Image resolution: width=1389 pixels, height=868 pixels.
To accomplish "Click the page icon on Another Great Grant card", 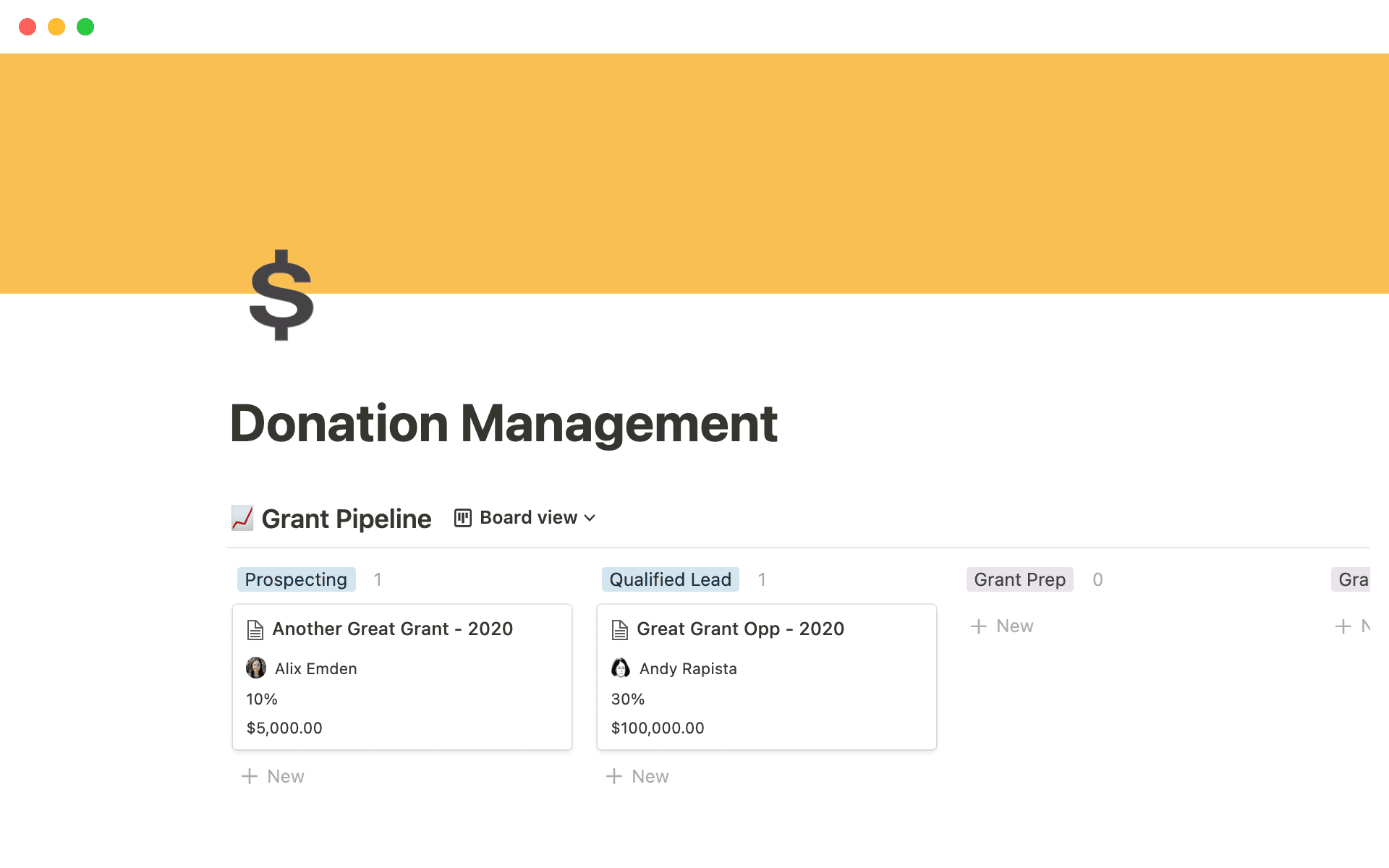I will [x=255, y=629].
